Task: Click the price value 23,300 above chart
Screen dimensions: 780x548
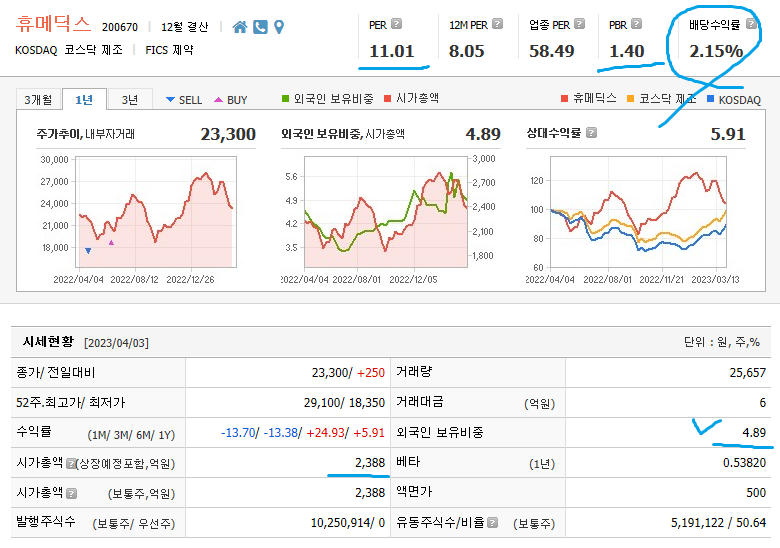Action: 228,134
